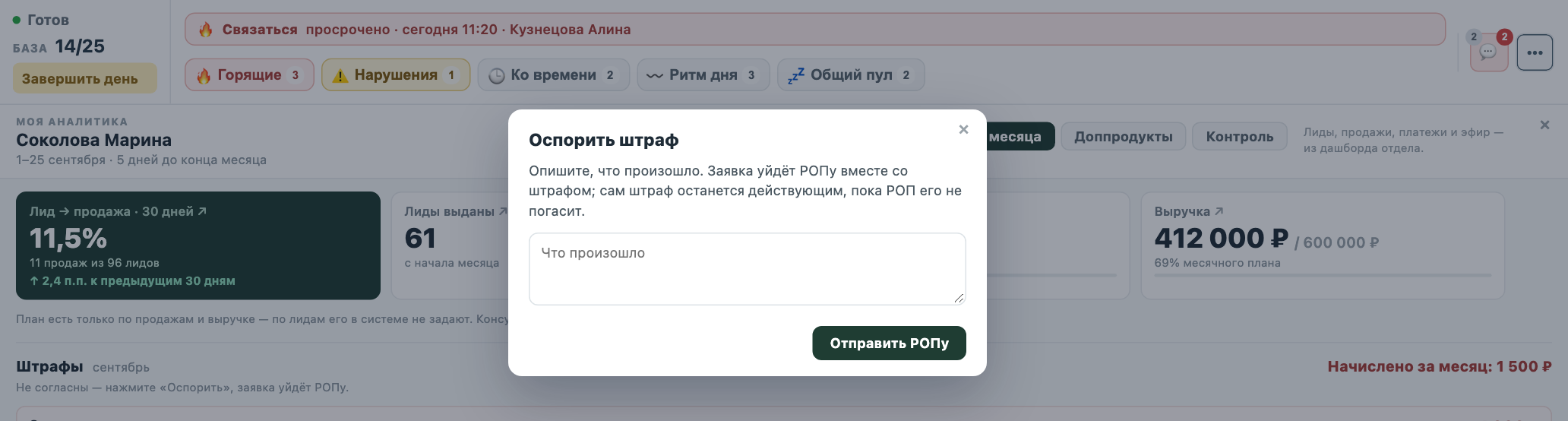
Task: Send dispute with Отправить РОПу button
Action: click(889, 343)
